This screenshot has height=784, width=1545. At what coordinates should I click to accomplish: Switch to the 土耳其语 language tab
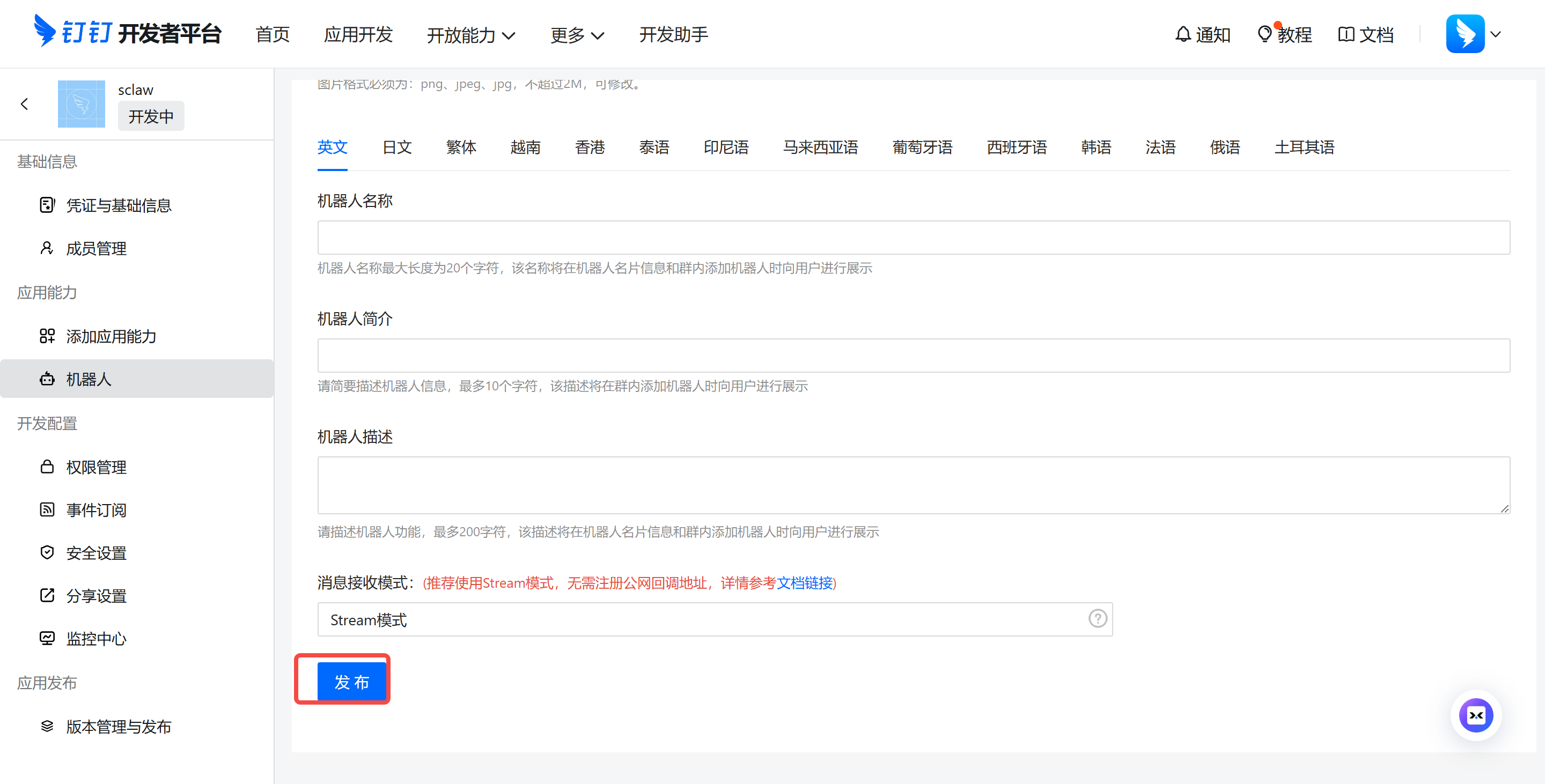point(1304,147)
